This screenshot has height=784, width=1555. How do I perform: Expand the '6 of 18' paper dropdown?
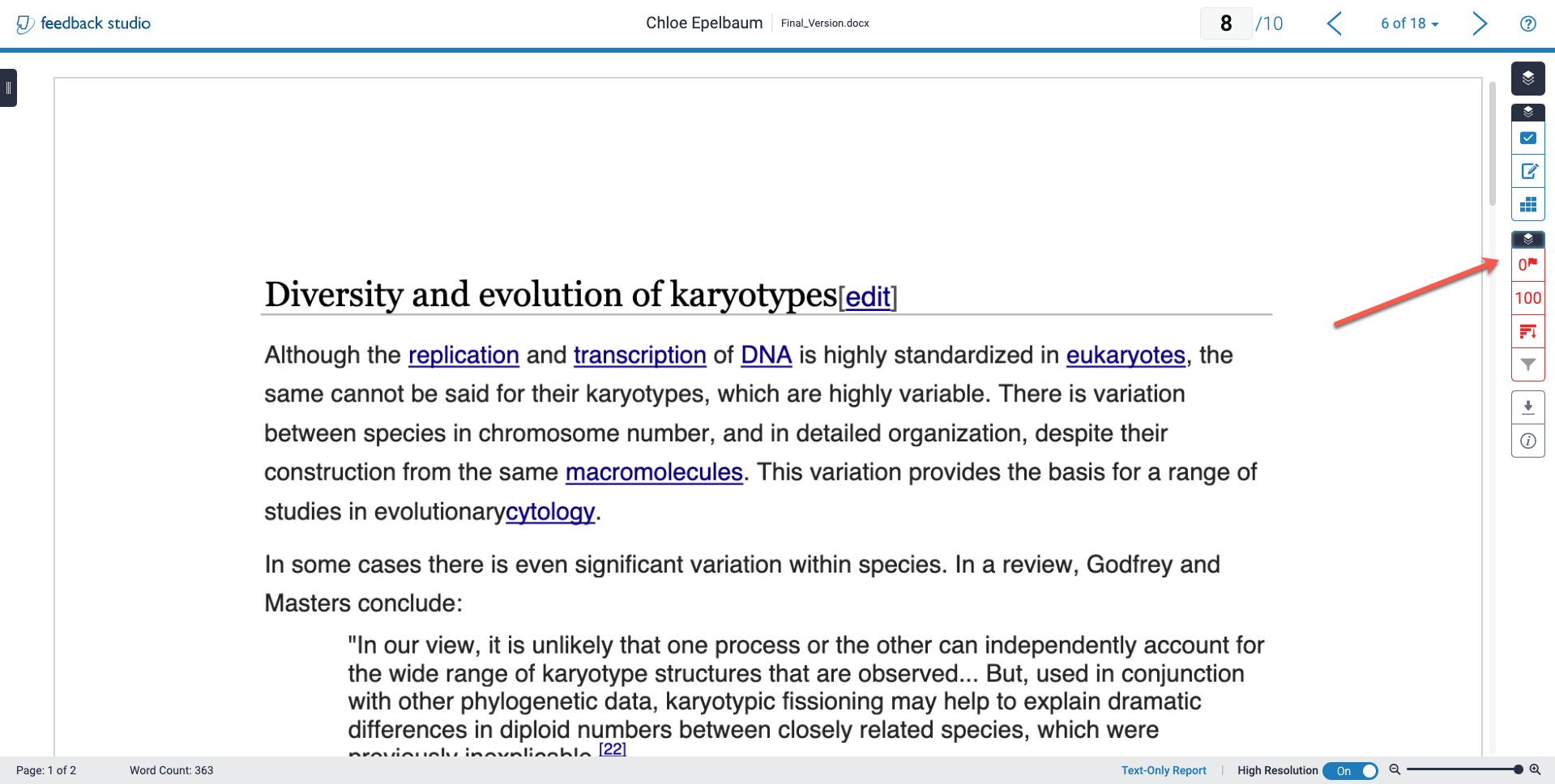pos(1409,23)
